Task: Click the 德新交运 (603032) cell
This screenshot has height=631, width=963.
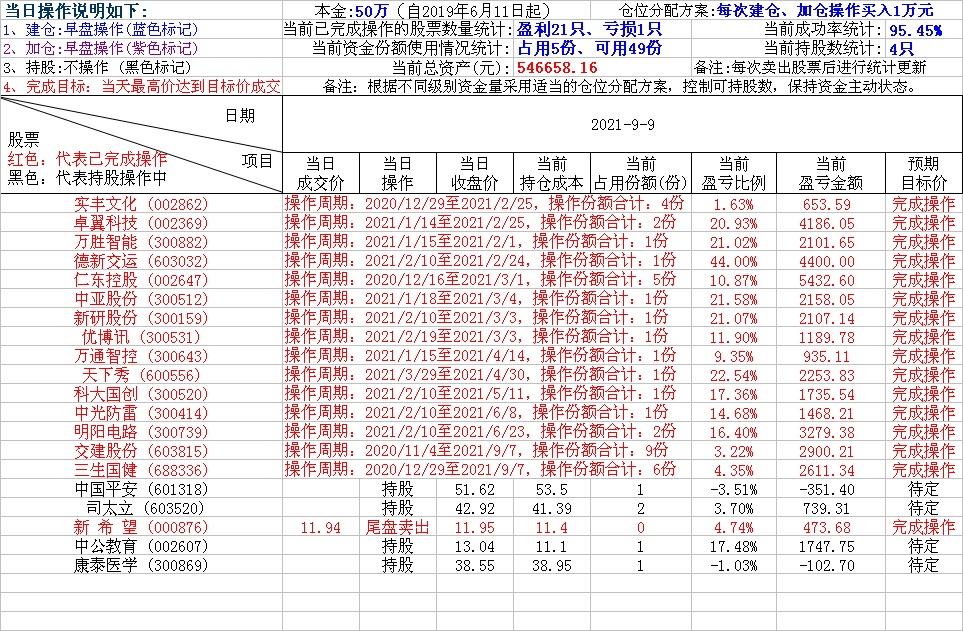Action: click(141, 261)
